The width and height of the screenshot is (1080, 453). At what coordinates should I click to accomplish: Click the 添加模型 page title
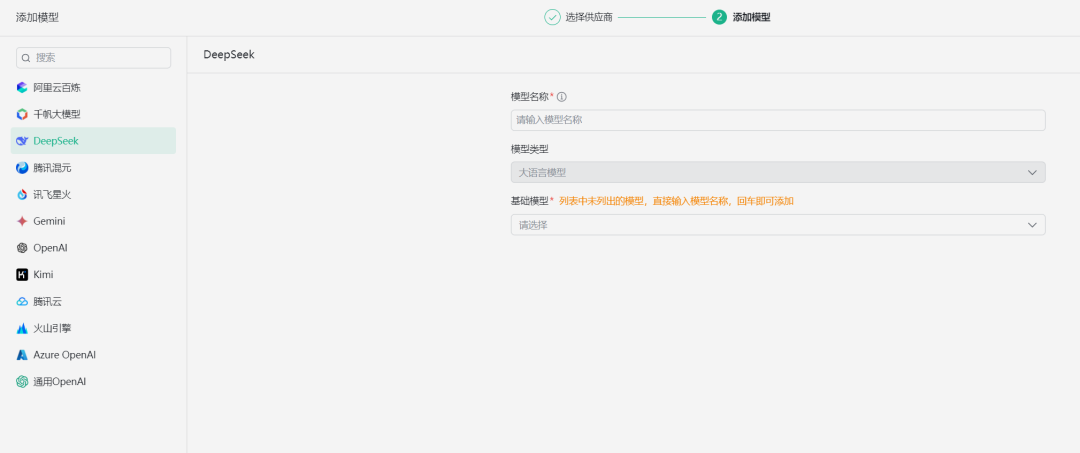[37, 17]
